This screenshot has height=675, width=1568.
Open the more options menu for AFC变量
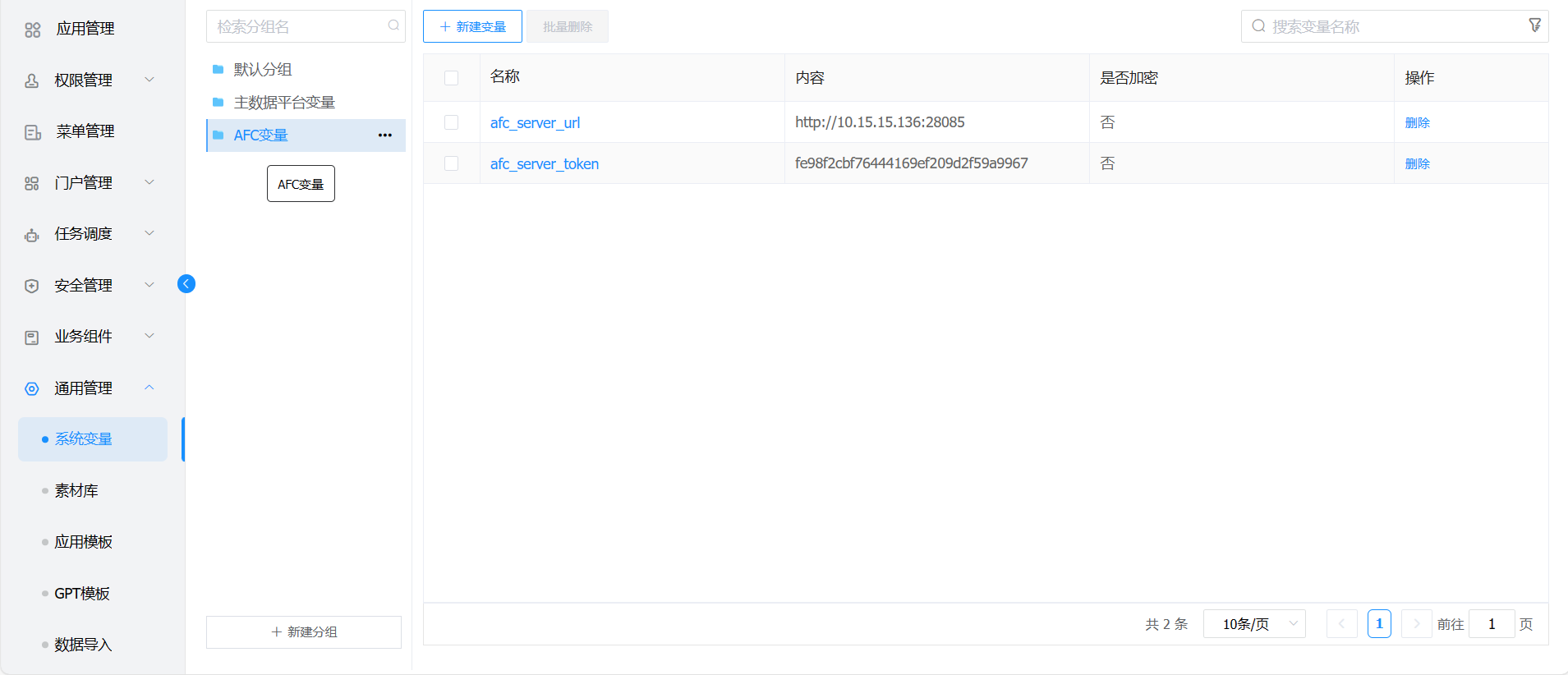[x=385, y=135]
